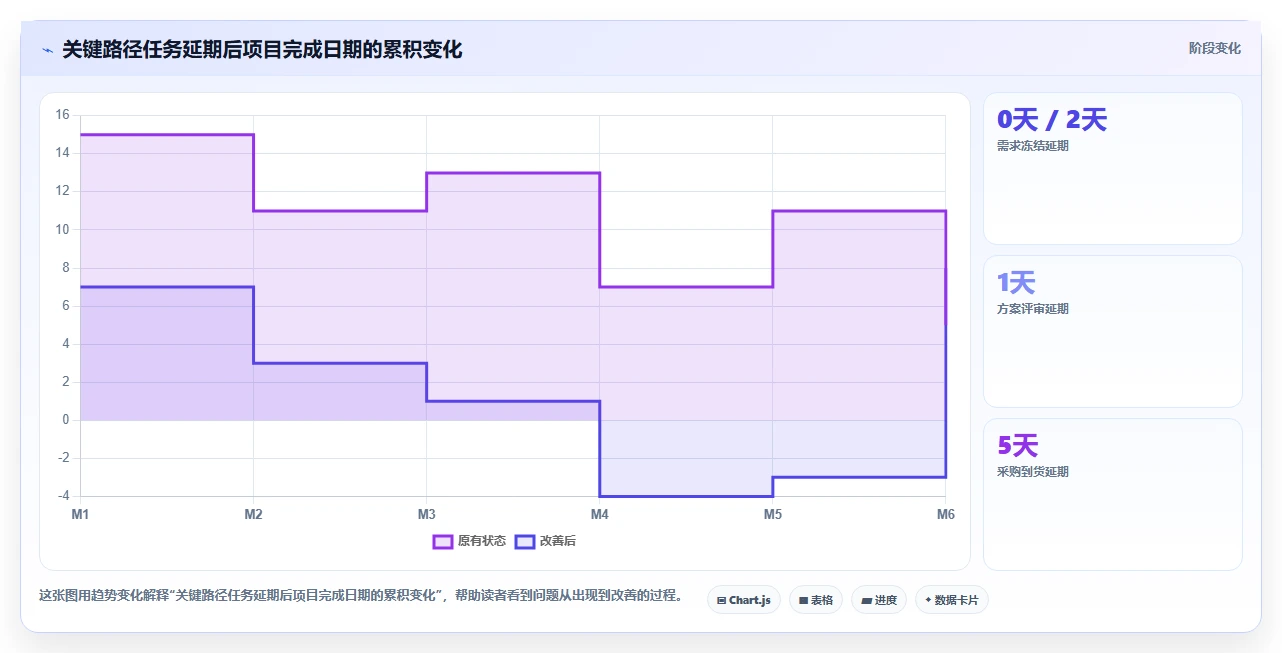Click the 数据卡片 tag pill
Image resolution: width=1282 pixels, height=653 pixels.
tap(951, 600)
